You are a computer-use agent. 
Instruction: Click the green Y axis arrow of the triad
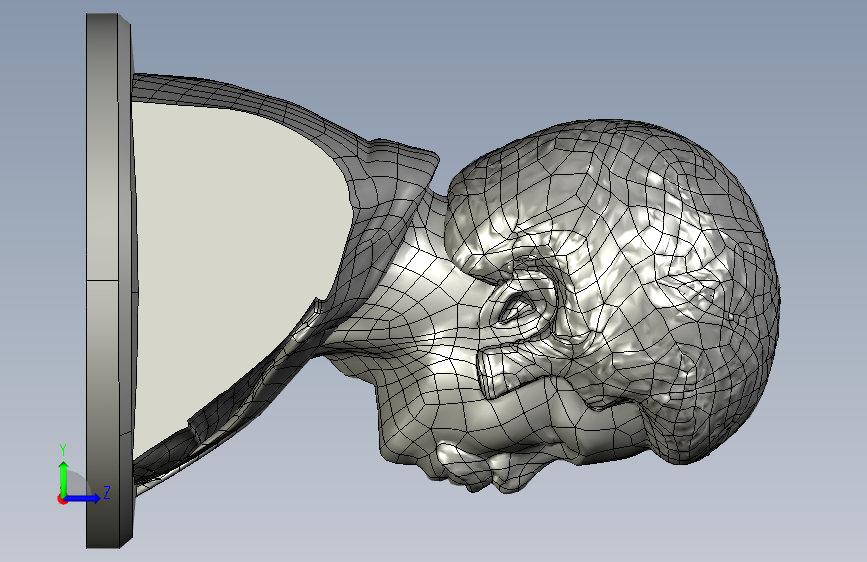coord(64,479)
